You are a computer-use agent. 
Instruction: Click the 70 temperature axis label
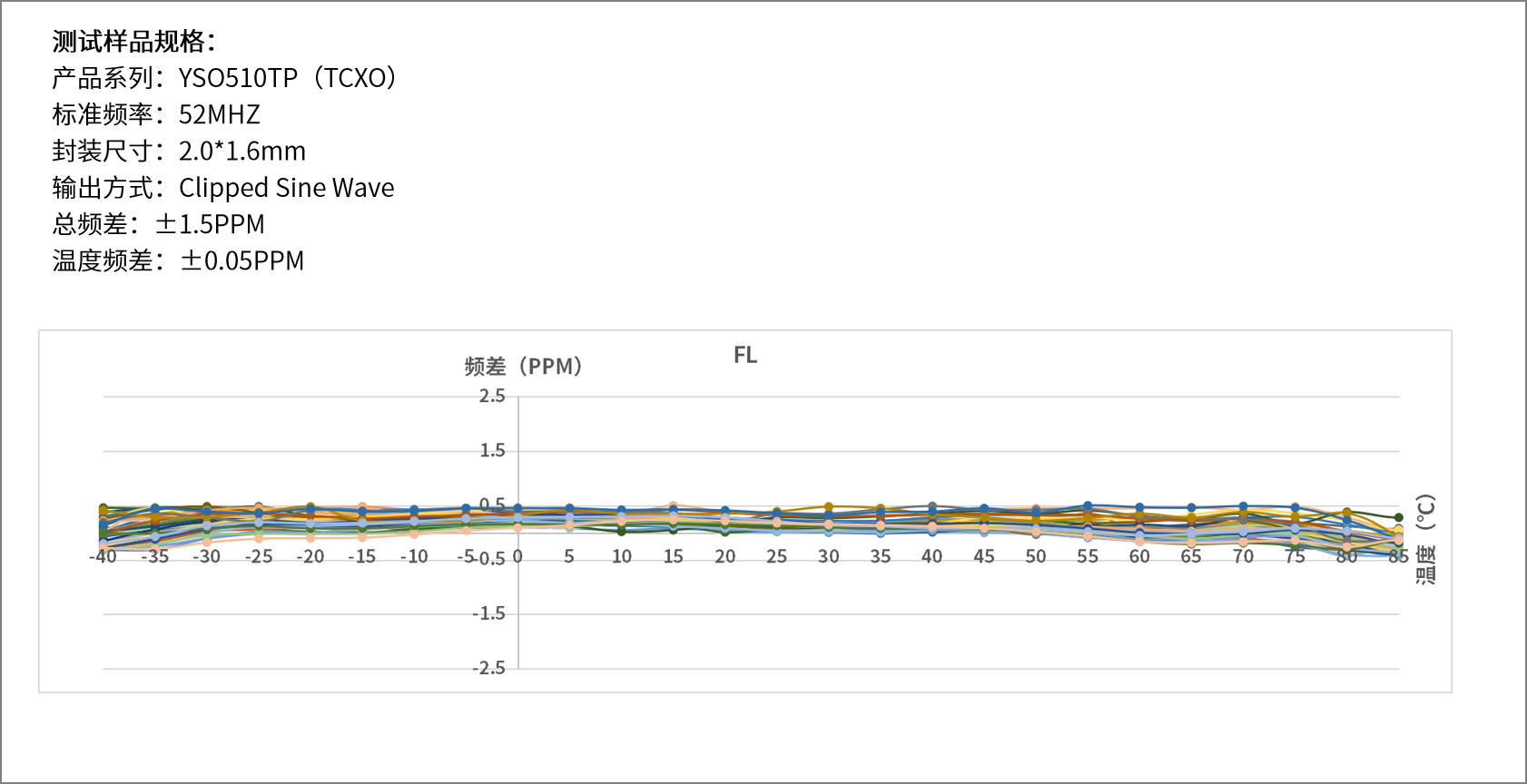(x=1243, y=557)
